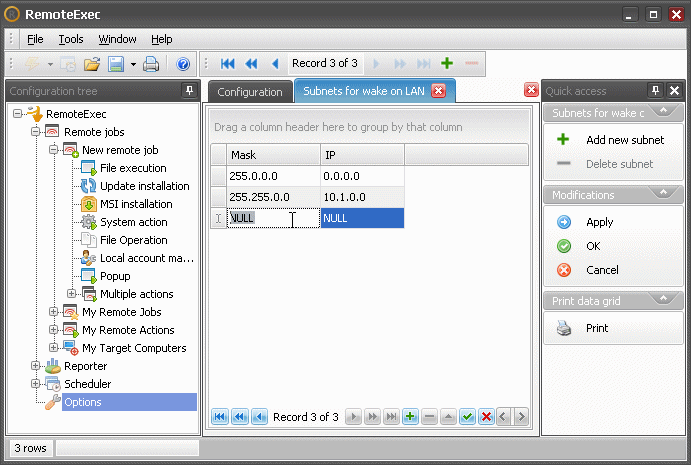Pin the Configuration tree panel
The height and width of the screenshot is (465, 691).
[189, 91]
